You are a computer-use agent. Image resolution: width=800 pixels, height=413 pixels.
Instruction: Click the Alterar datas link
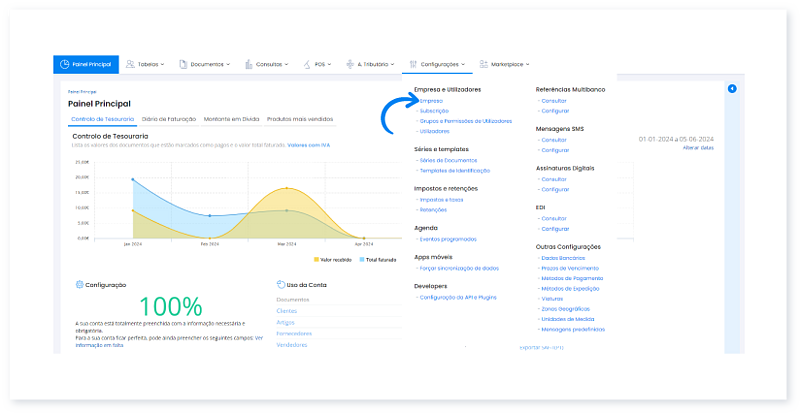(698, 148)
